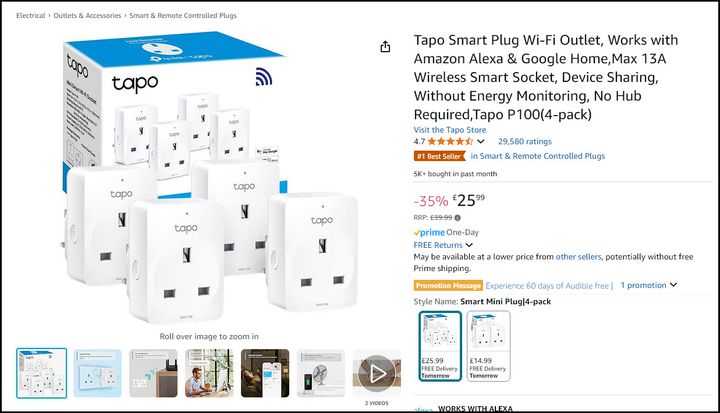Select the £14.99 style option
Screen dimensions: 720x413
pos(489,346)
